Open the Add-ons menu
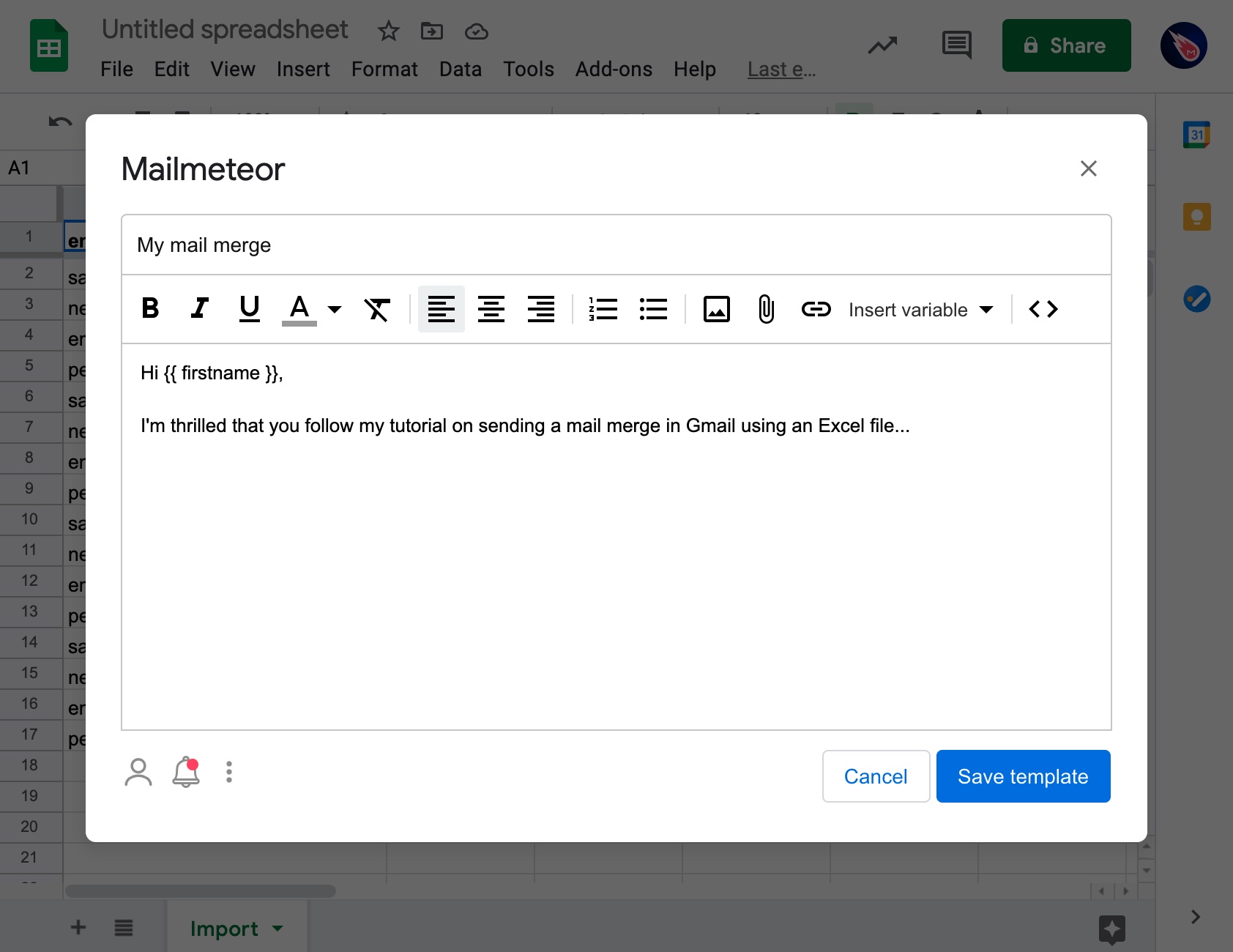 pos(614,69)
